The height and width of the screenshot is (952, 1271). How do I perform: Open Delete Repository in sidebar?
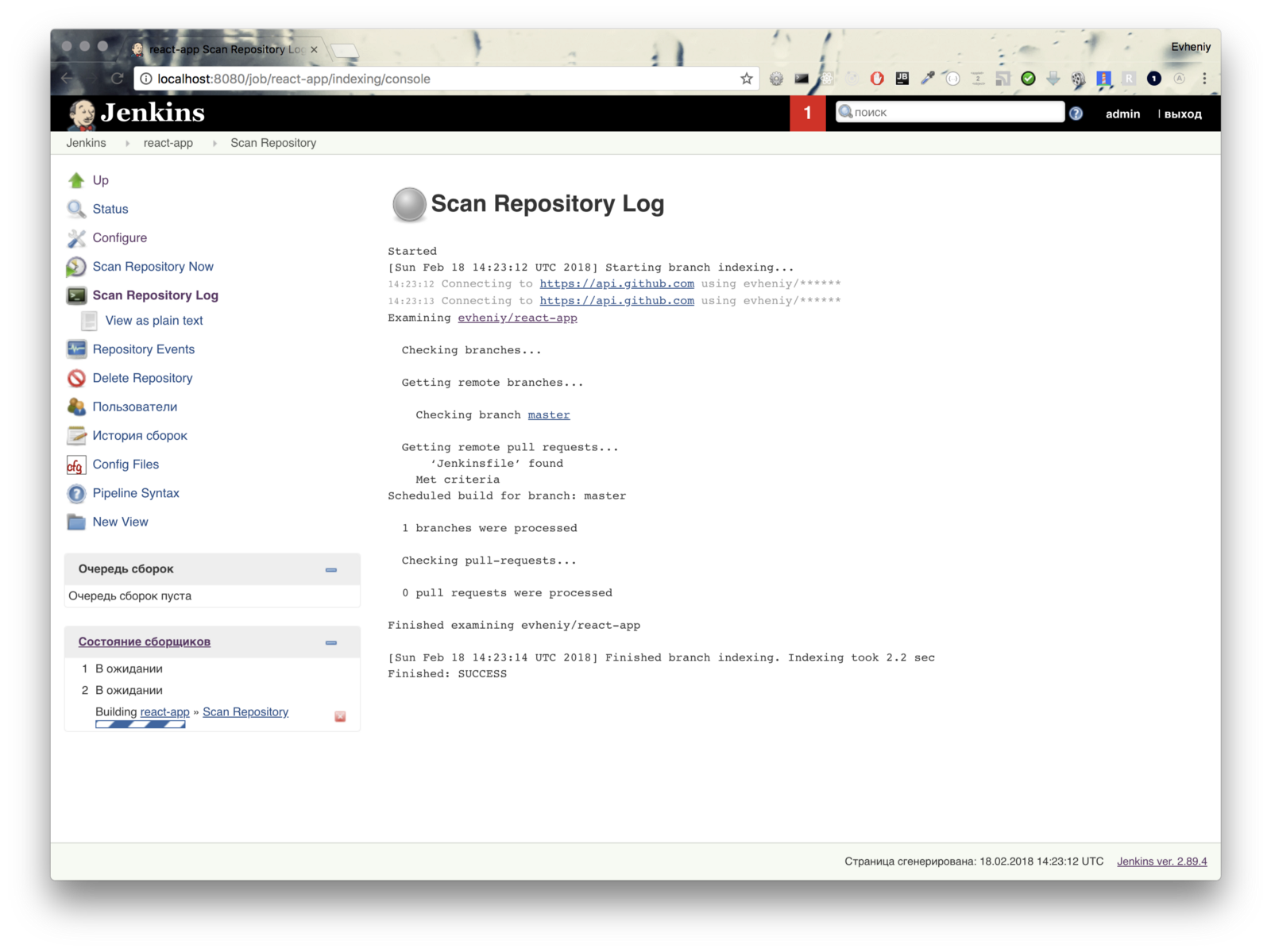point(142,378)
